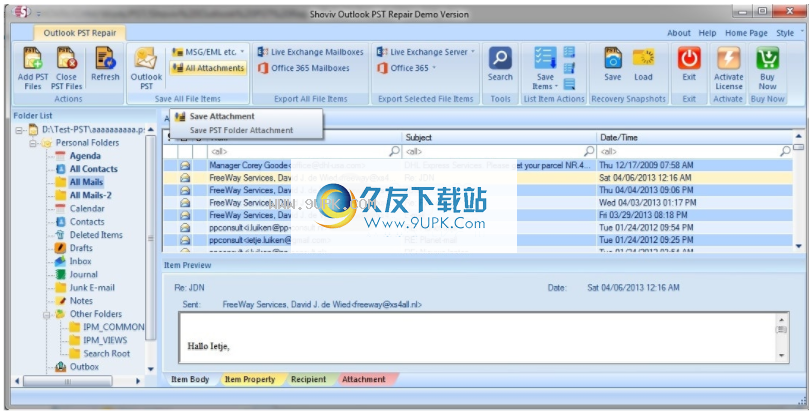Select email dated Tue 01/24/2012 09:54 PM

point(478,228)
